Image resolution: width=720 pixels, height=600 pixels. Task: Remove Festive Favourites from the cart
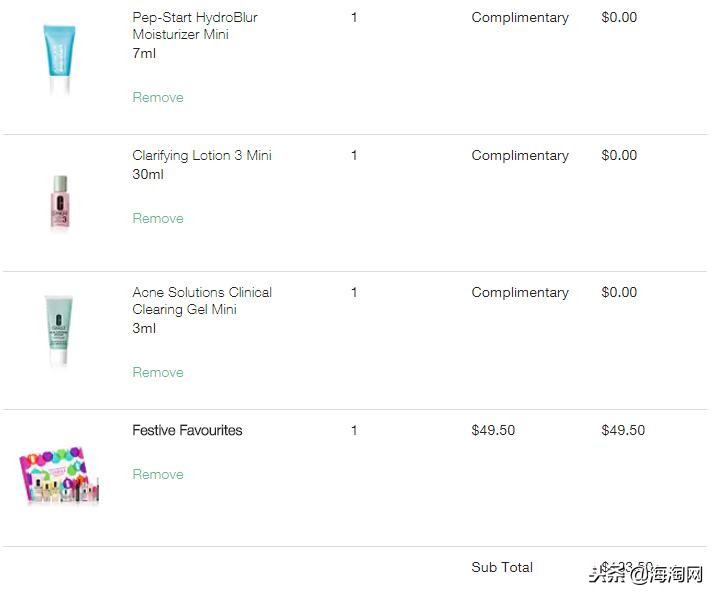pyautogui.click(x=158, y=475)
